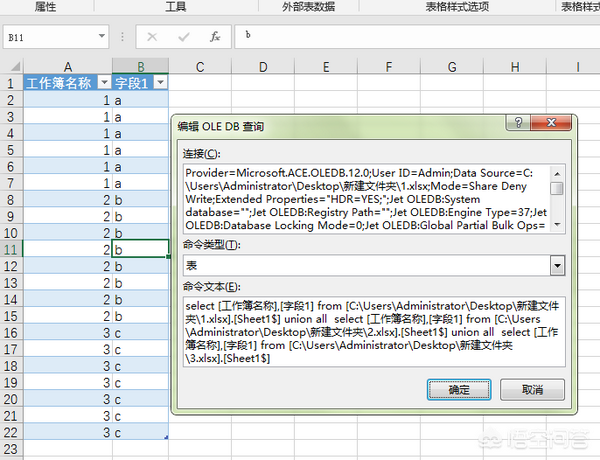Screen dimensions: 600x460
Task: Select column G header
Action: (452, 67)
